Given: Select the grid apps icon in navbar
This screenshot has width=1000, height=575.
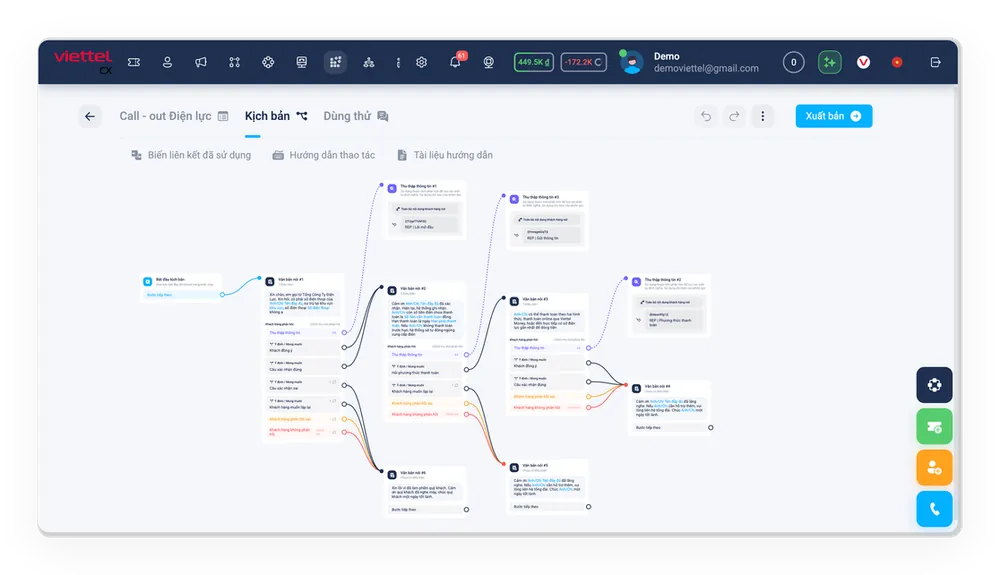Looking at the screenshot, I should pos(335,62).
